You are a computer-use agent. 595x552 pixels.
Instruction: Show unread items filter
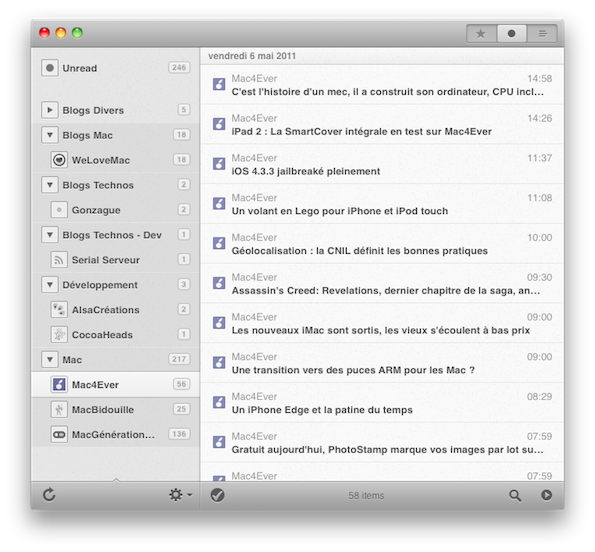click(512, 34)
